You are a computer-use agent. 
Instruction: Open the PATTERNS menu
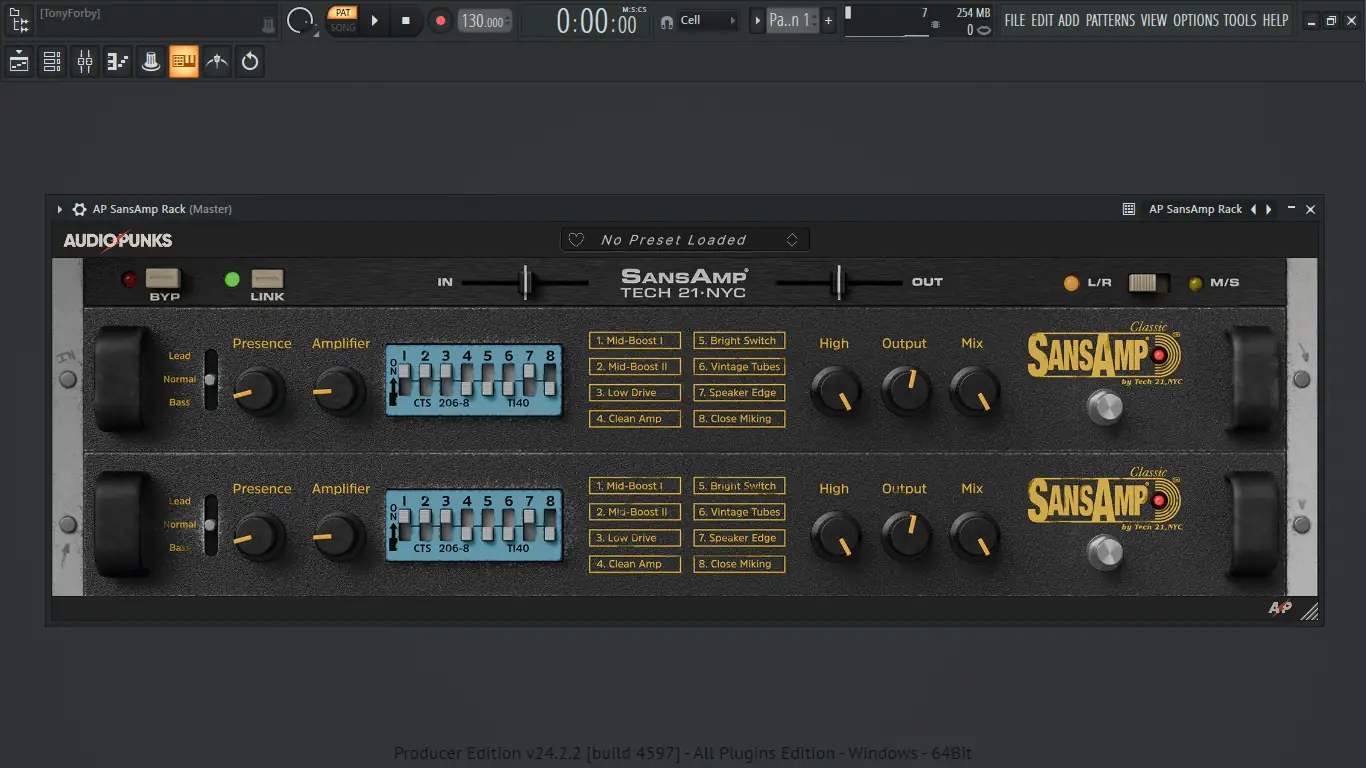1110,20
